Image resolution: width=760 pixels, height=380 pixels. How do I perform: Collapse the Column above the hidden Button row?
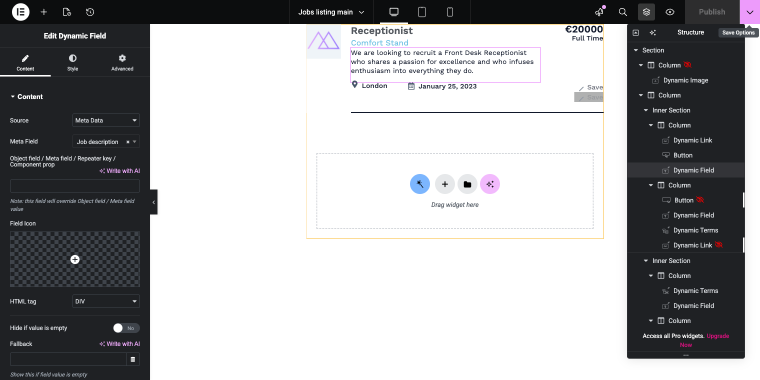(651, 185)
